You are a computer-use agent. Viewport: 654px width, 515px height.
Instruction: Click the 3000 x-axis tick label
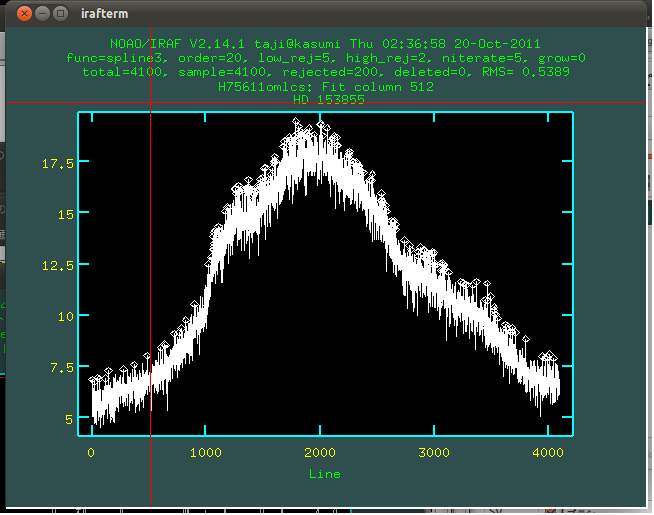click(x=433, y=453)
